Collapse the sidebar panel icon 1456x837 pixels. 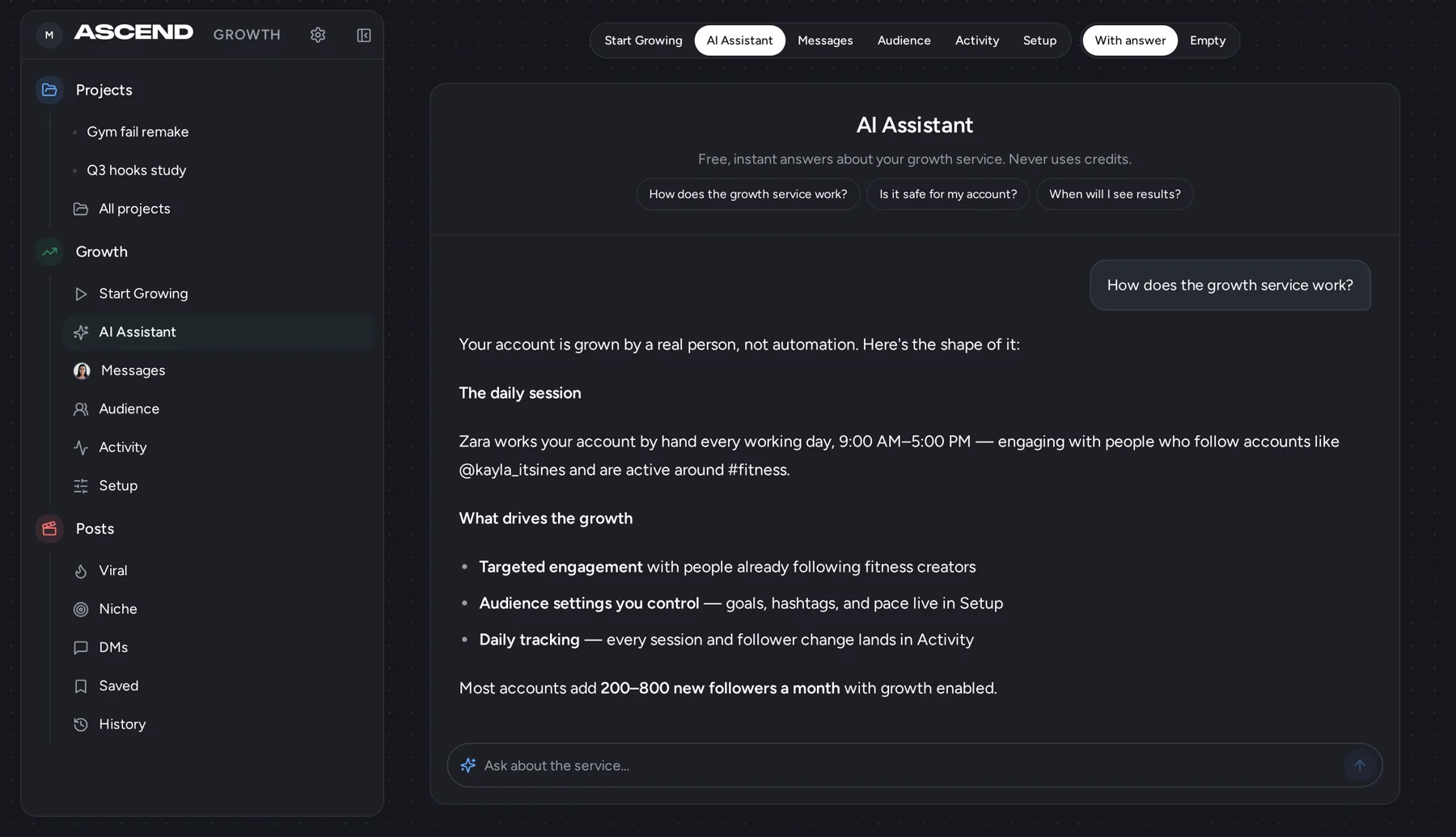[x=364, y=35]
